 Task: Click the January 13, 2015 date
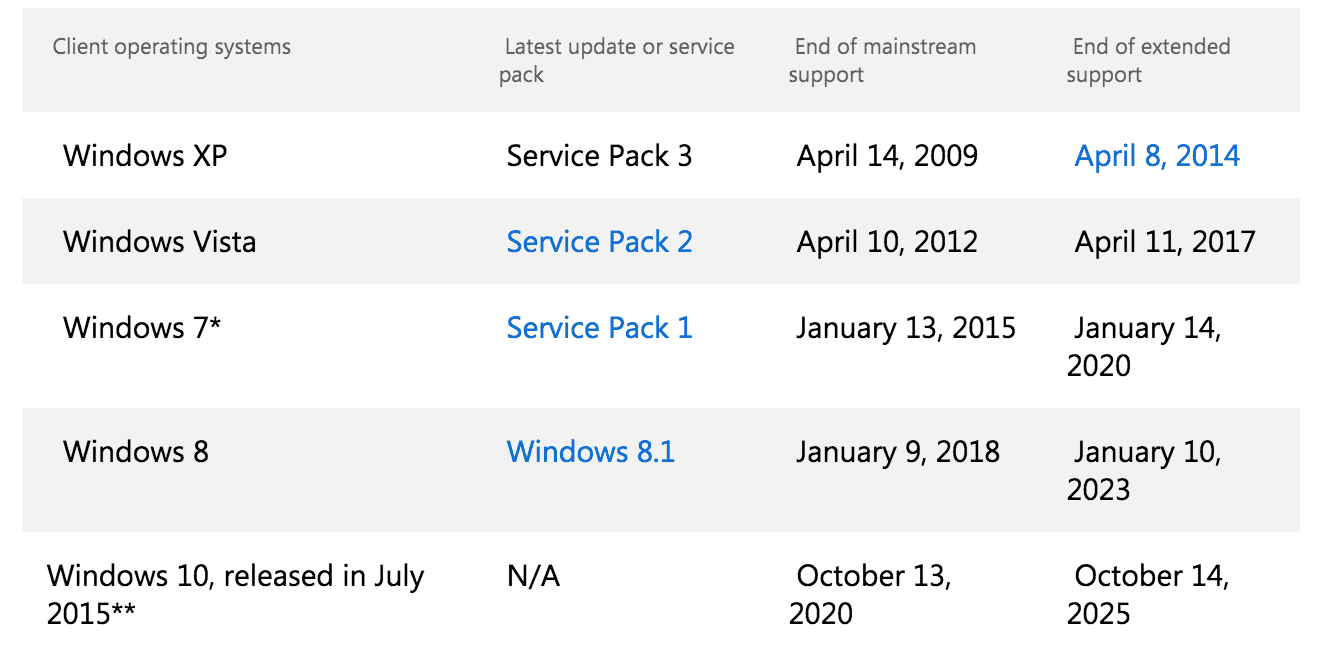pyautogui.click(x=906, y=328)
